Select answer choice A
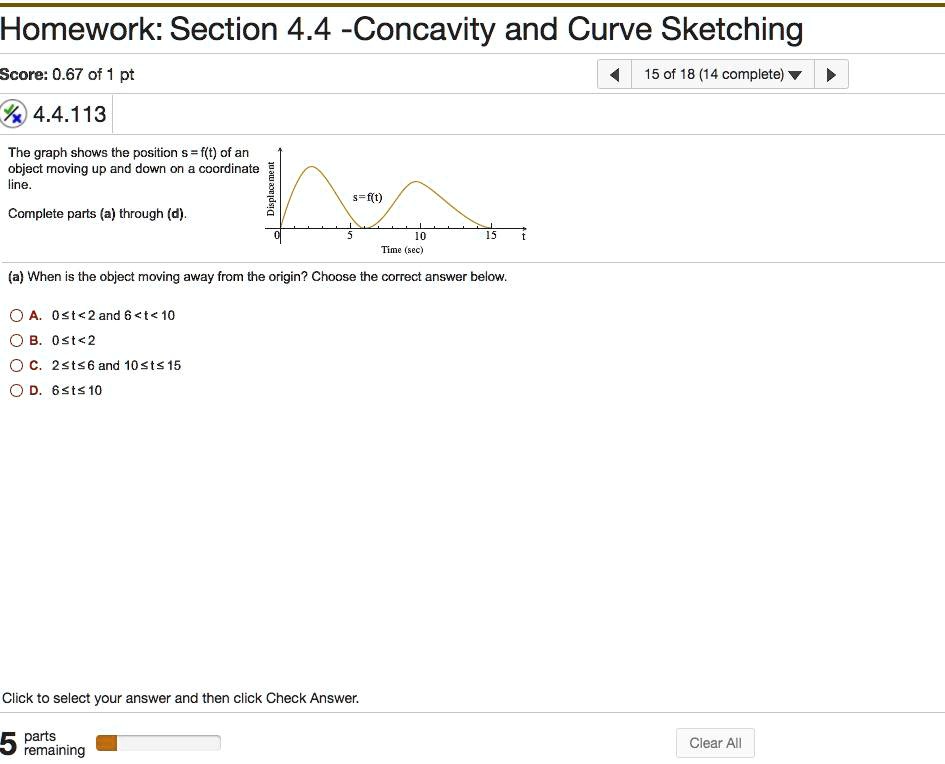Viewport: 945px width, 764px height. [17, 315]
